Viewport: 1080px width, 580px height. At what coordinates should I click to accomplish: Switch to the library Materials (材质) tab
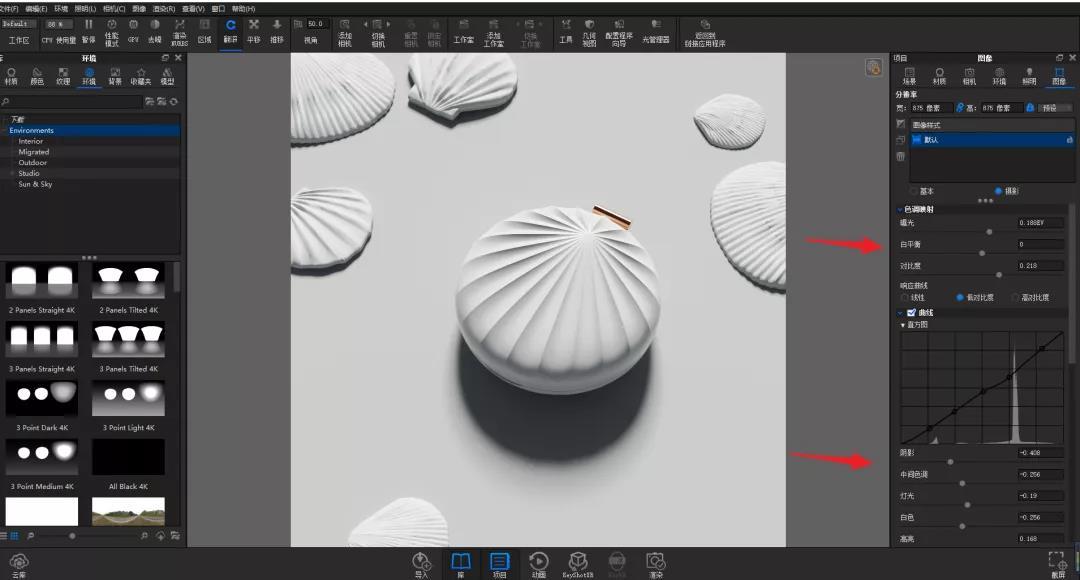click(x=11, y=76)
